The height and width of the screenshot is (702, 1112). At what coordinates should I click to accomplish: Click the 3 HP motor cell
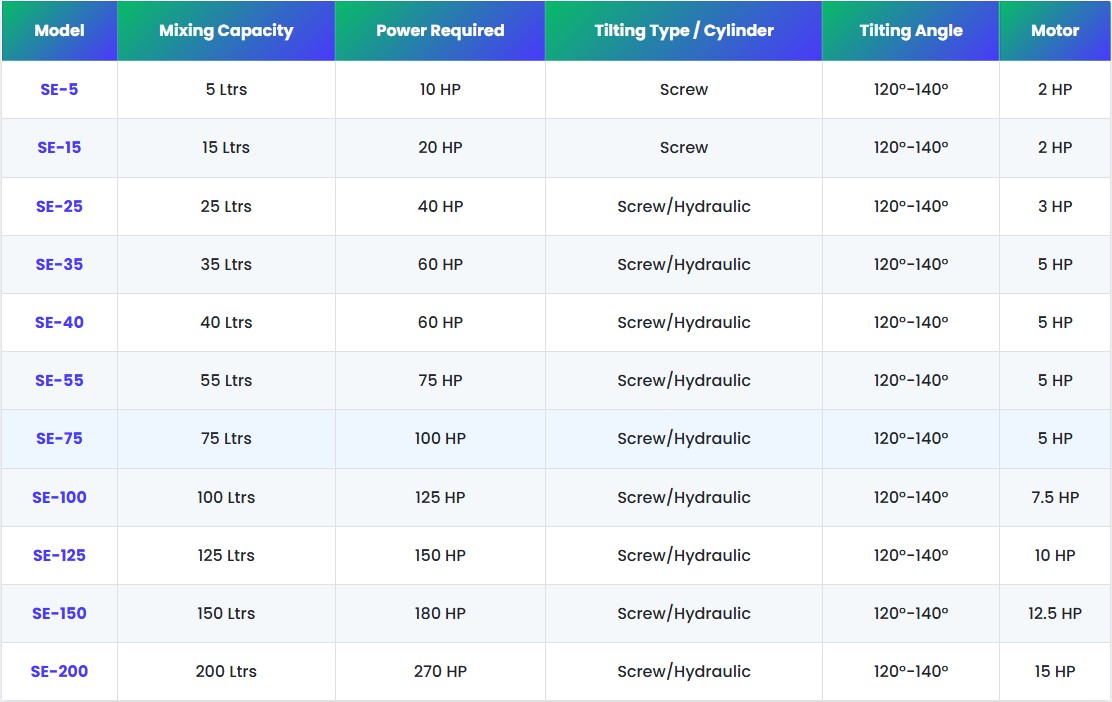pyautogui.click(x=1055, y=206)
